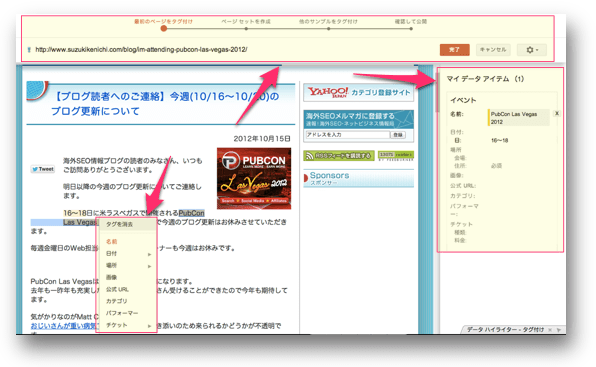The width and height of the screenshot is (596, 367).
Task: Click the PubCon Las Vegas 2012 banner image
Action: pyautogui.click(x=254, y=178)
